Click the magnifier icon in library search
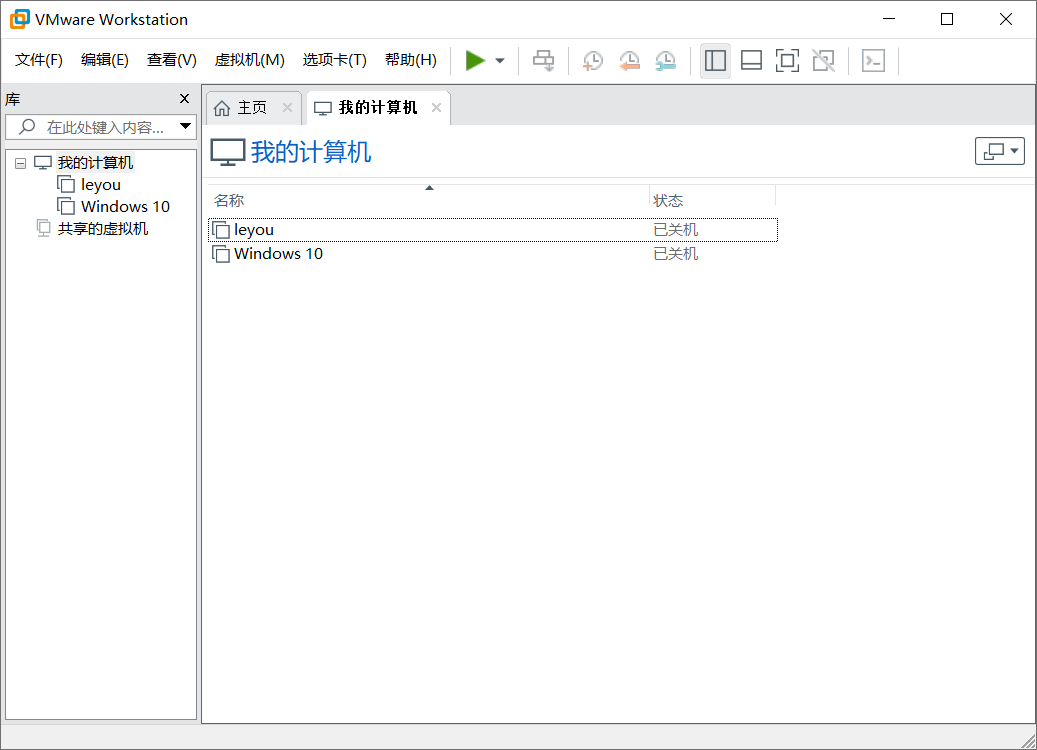Image resolution: width=1037 pixels, height=750 pixels. point(27,126)
